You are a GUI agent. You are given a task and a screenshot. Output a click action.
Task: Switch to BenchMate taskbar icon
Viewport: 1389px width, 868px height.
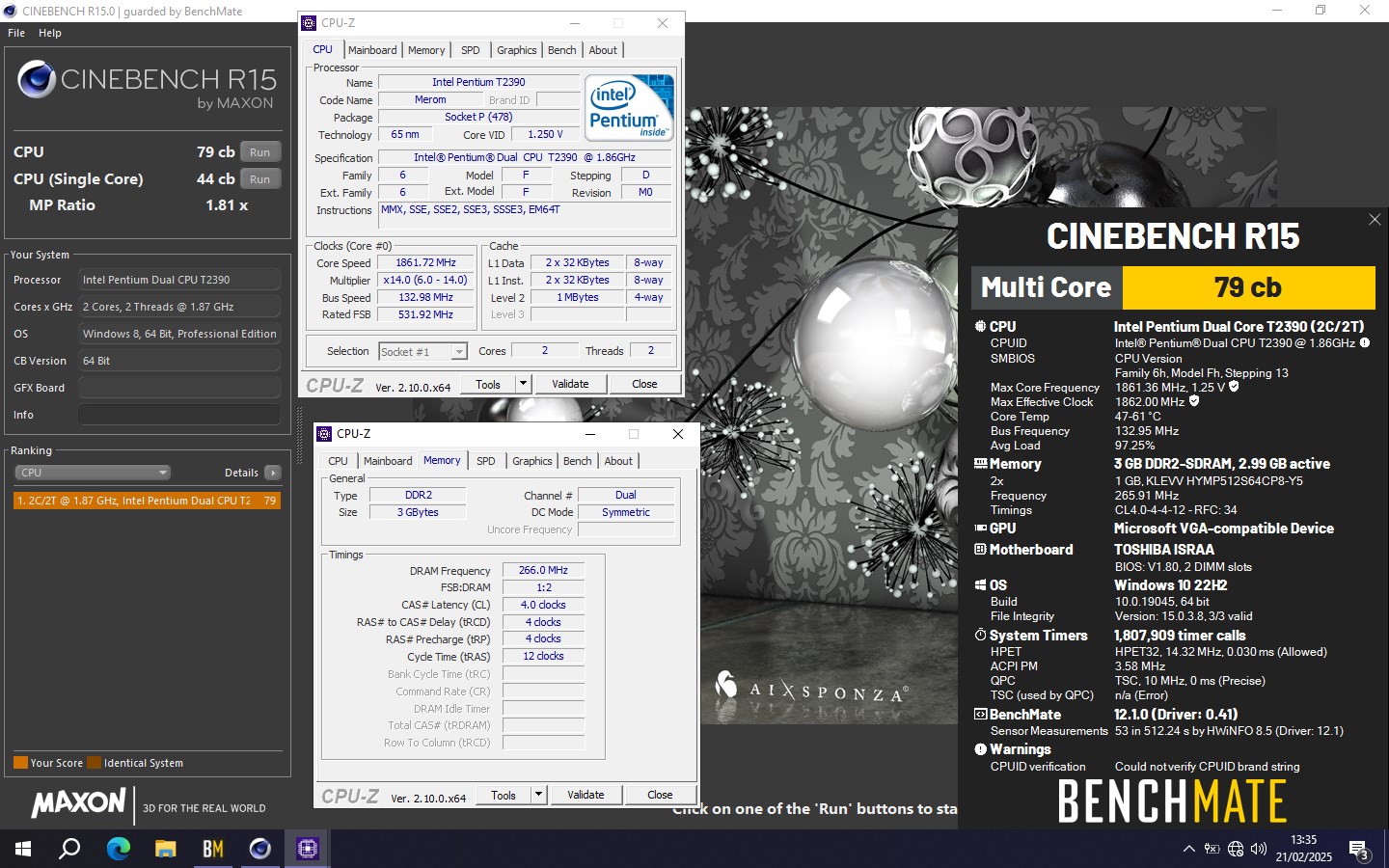212,849
